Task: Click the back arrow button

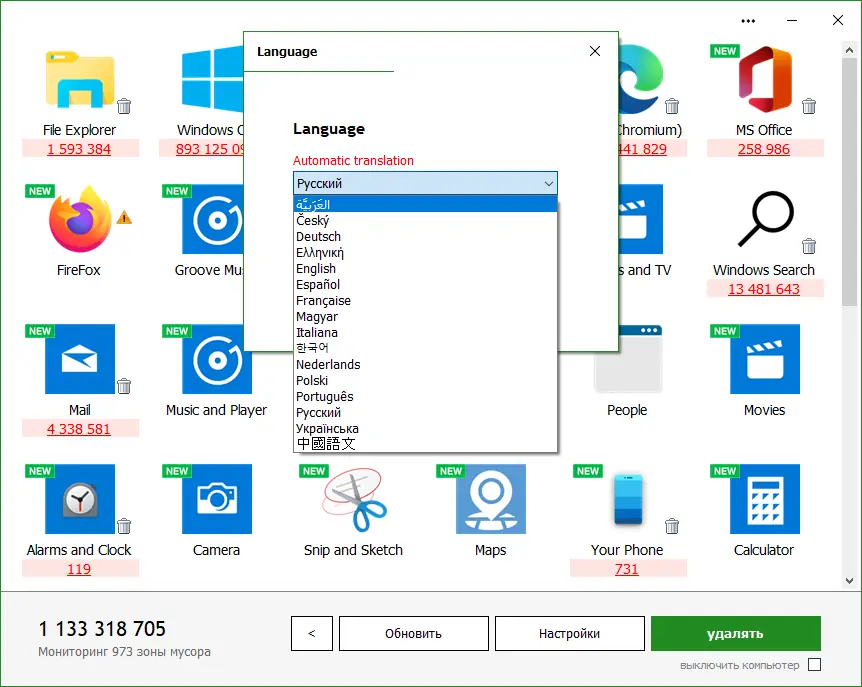Action: pyautogui.click(x=312, y=633)
